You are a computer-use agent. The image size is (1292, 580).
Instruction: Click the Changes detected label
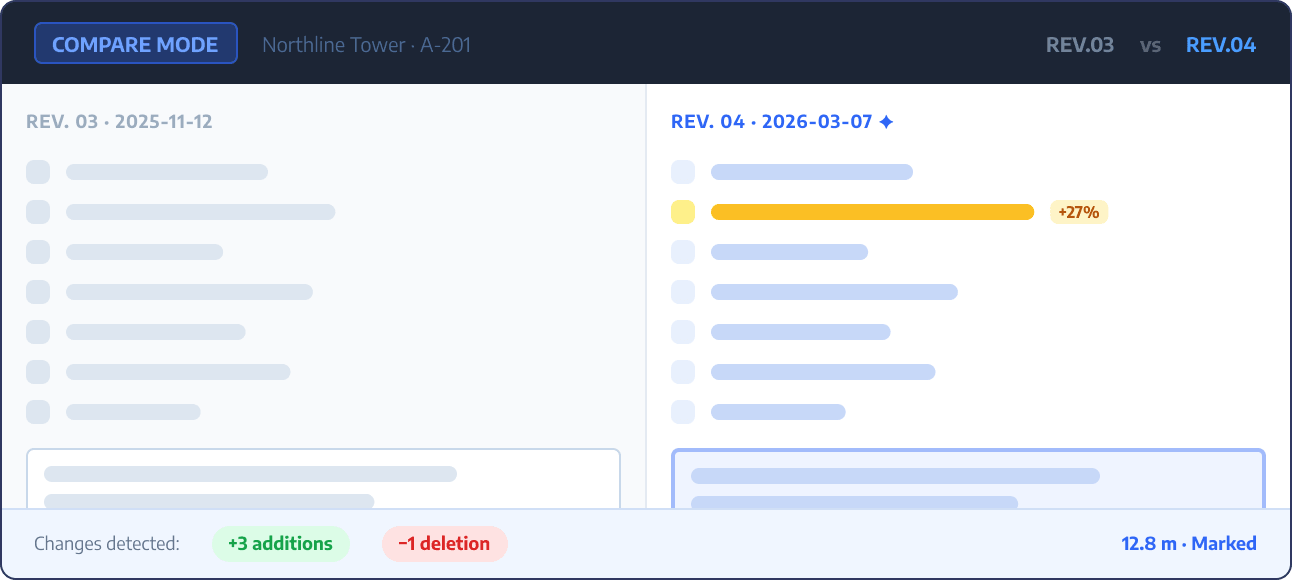(107, 544)
